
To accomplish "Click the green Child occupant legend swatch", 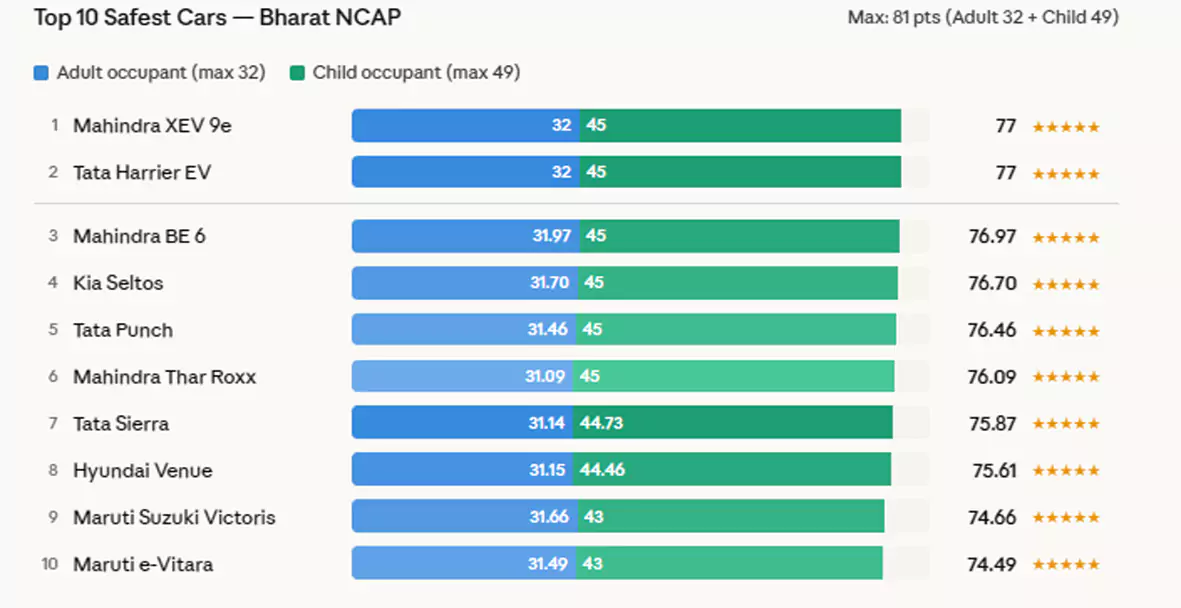I will pos(297,73).
